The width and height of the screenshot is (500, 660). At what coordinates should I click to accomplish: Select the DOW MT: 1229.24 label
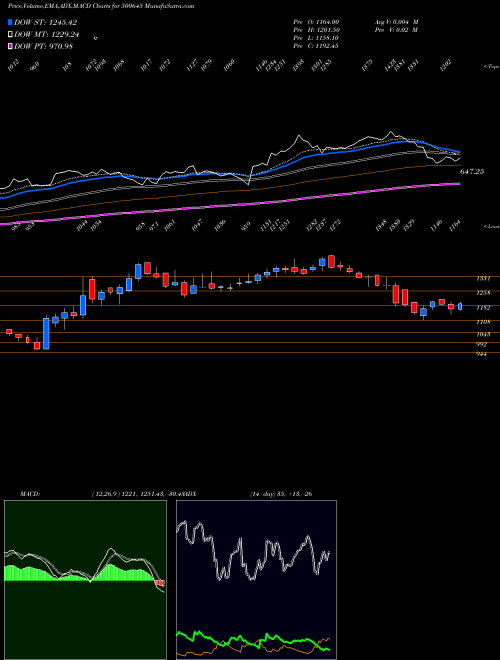click(x=47, y=35)
